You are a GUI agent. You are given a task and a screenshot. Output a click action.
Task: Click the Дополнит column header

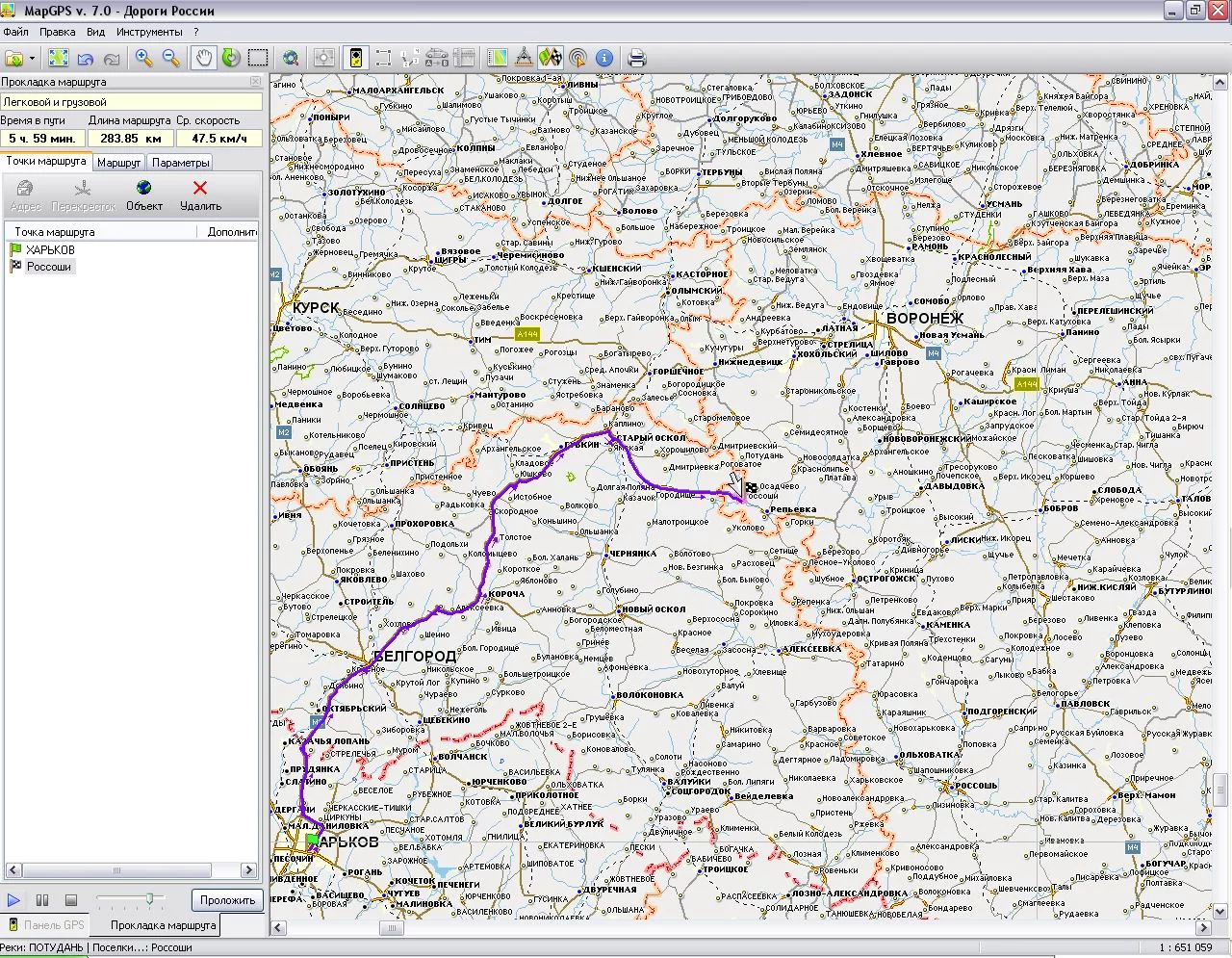pyautogui.click(x=232, y=232)
